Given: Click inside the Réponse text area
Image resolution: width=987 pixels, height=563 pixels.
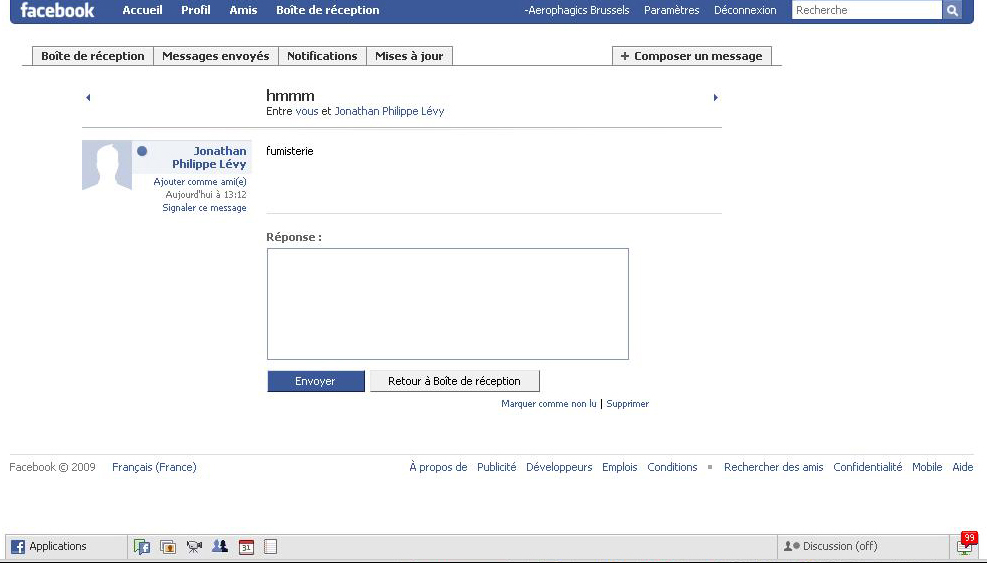Looking at the screenshot, I should 447,304.
